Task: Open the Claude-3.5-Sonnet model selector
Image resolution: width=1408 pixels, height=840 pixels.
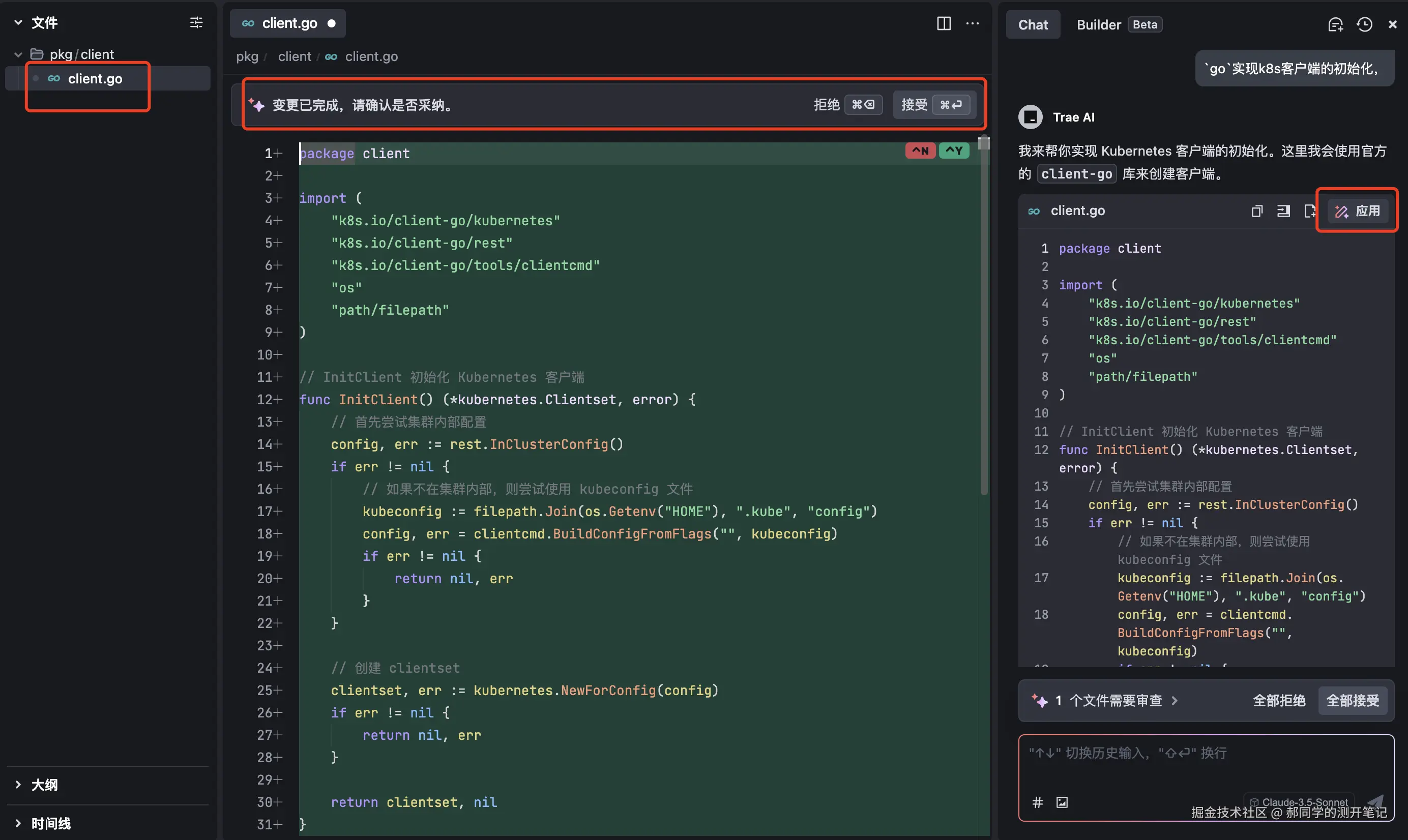Action: click(1299, 801)
